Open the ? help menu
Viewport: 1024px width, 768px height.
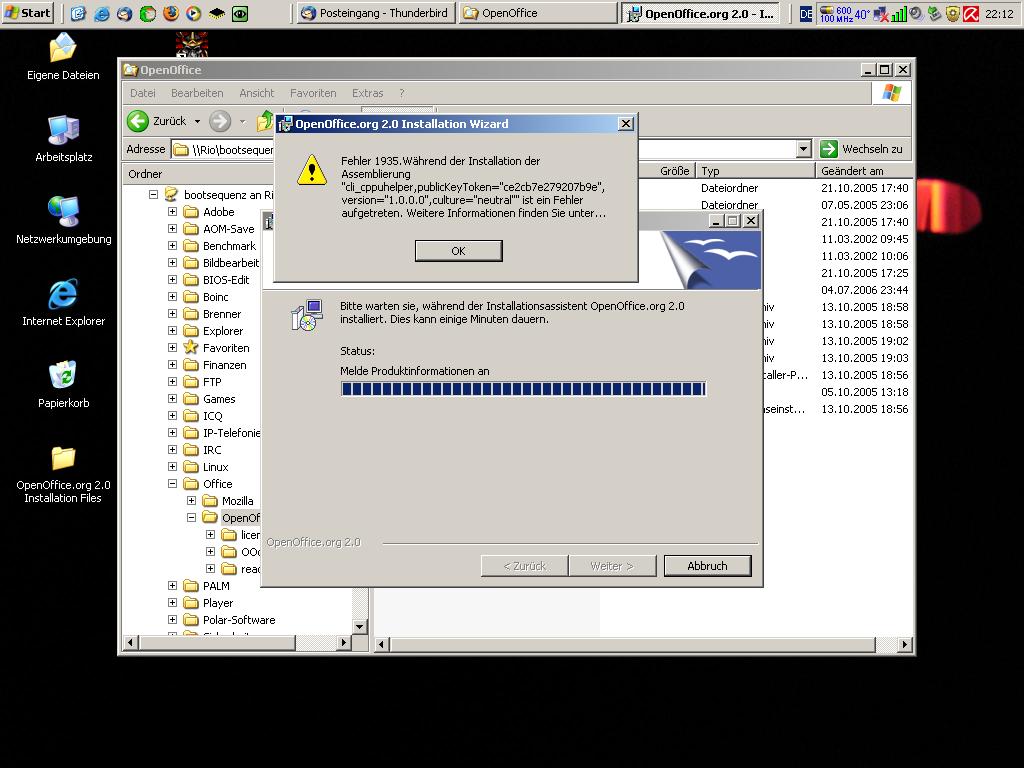[402, 93]
